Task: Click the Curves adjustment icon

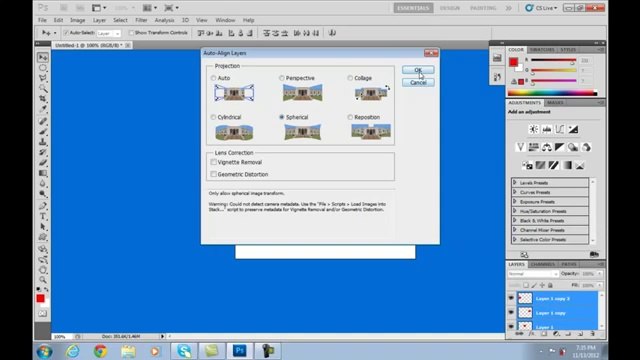Action: point(560,129)
